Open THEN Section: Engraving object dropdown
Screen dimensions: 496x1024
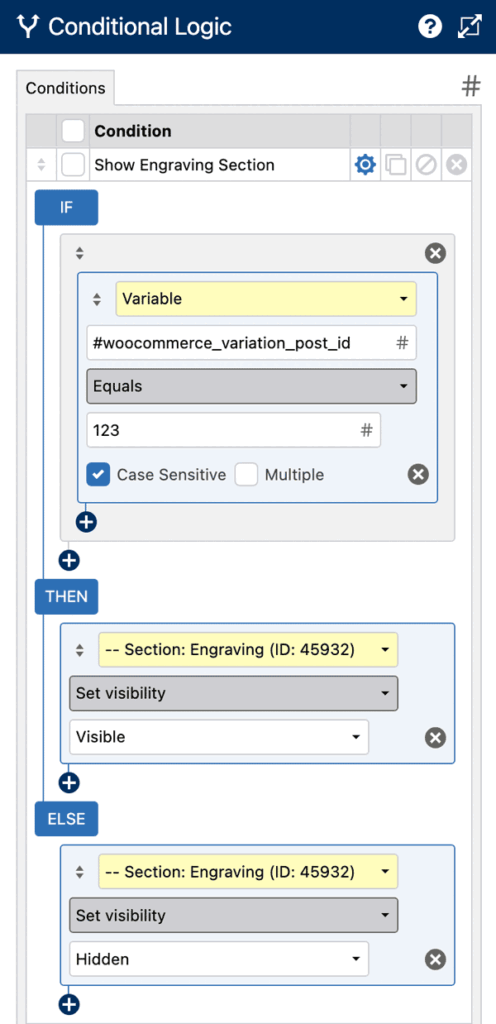(248, 650)
